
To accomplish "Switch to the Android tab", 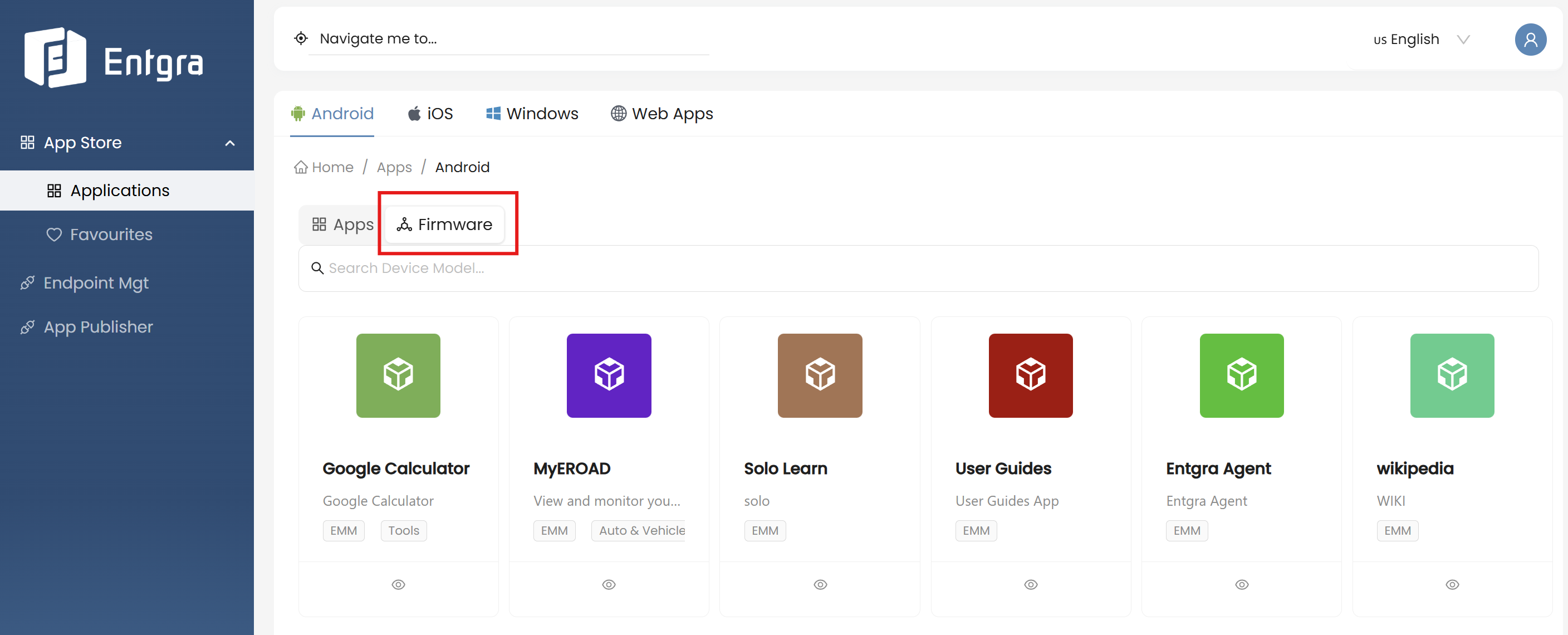I will [x=332, y=113].
